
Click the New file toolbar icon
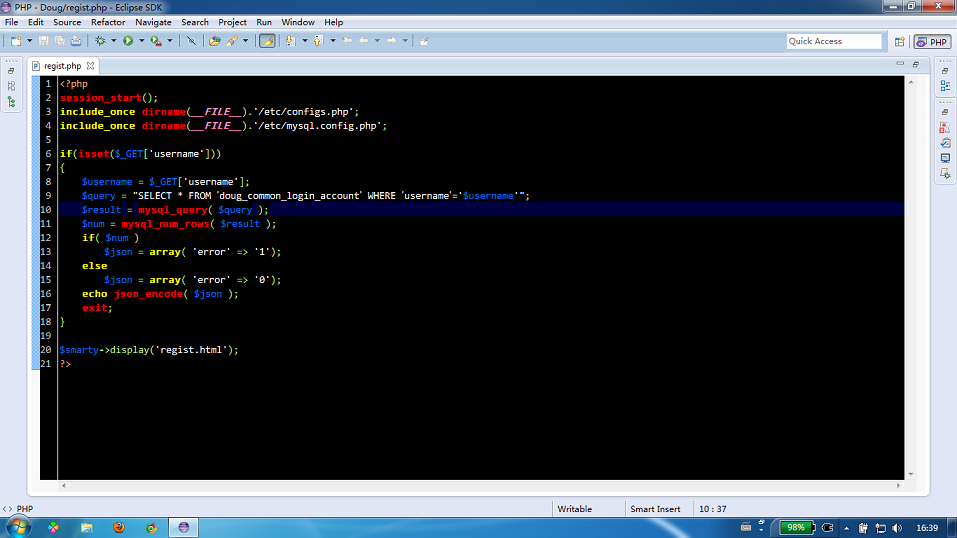pos(16,41)
